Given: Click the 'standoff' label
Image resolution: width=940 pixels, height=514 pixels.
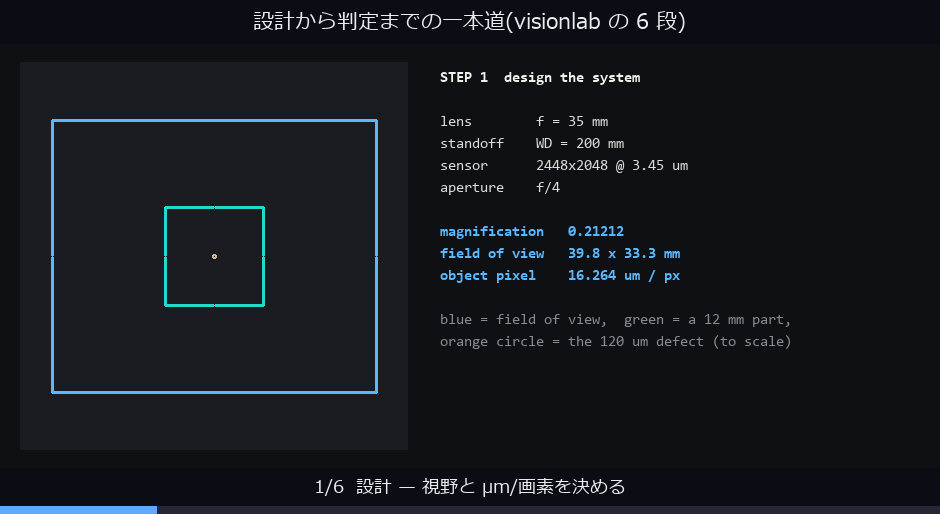Looking at the screenshot, I should [x=472, y=143].
